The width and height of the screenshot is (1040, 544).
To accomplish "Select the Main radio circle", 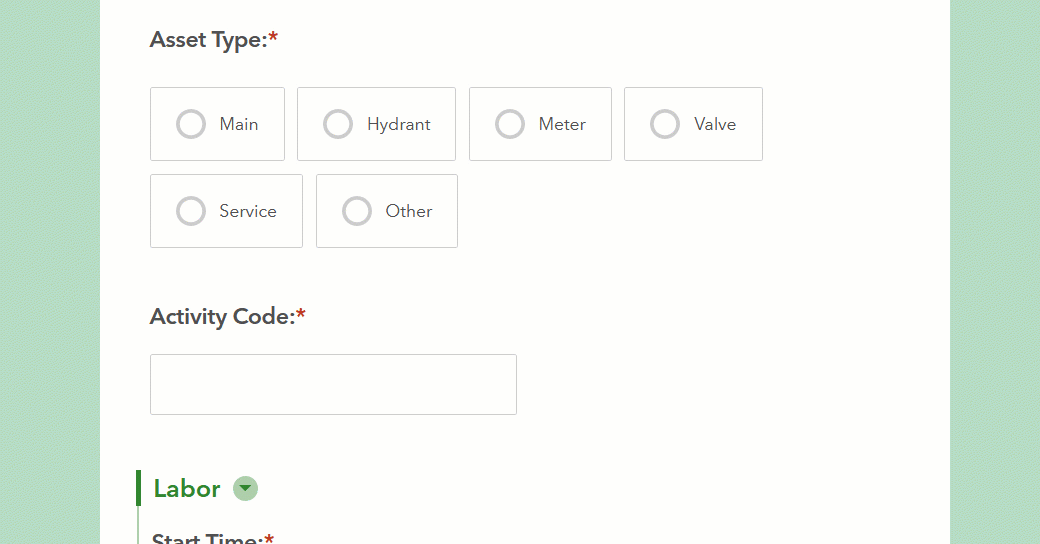I will click(191, 124).
